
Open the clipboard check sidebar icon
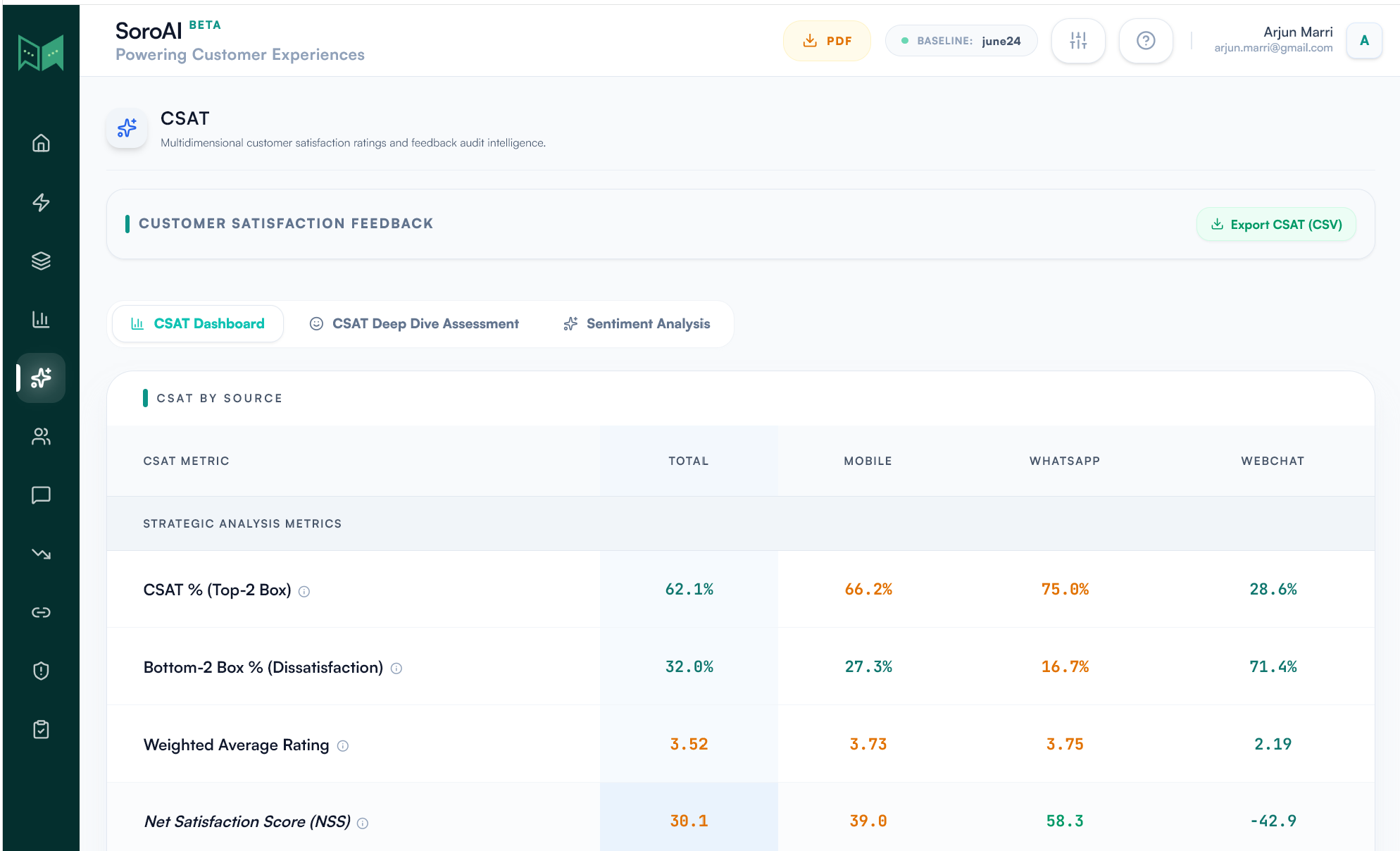coord(41,729)
